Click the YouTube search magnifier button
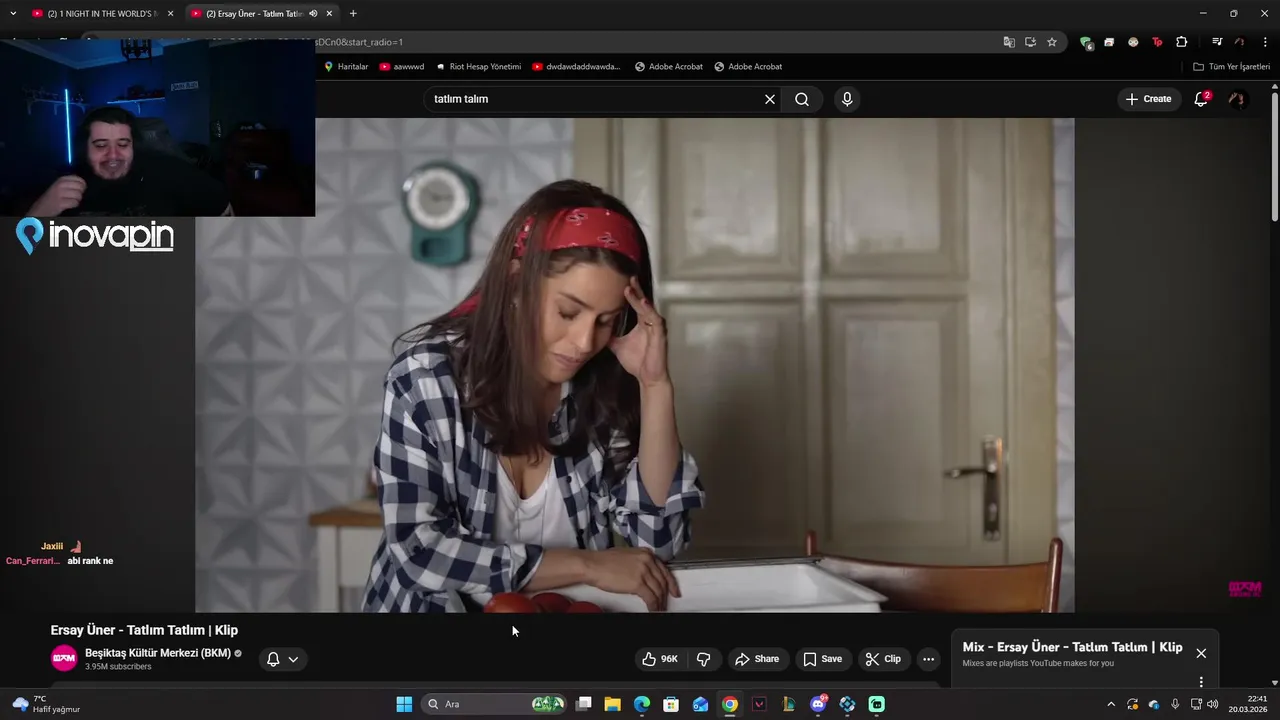 pyautogui.click(x=802, y=99)
